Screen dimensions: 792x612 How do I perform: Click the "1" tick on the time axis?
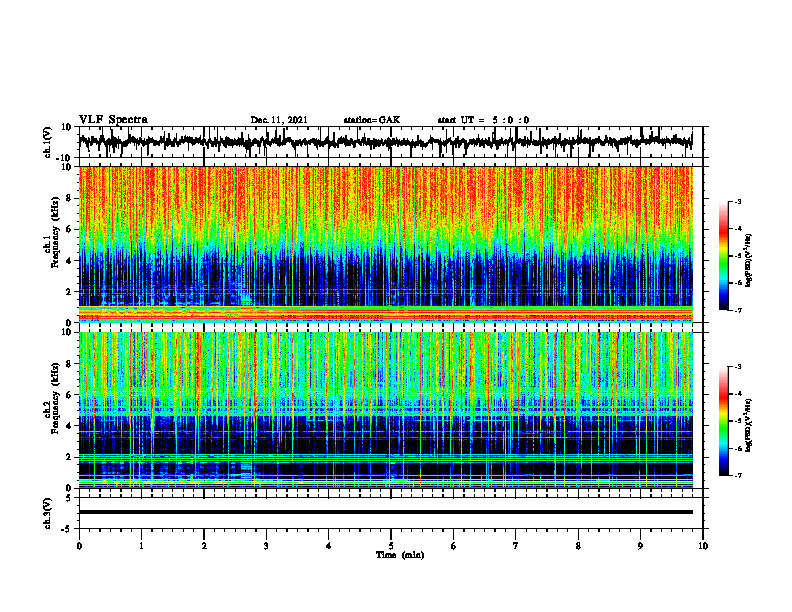pyautogui.click(x=141, y=546)
